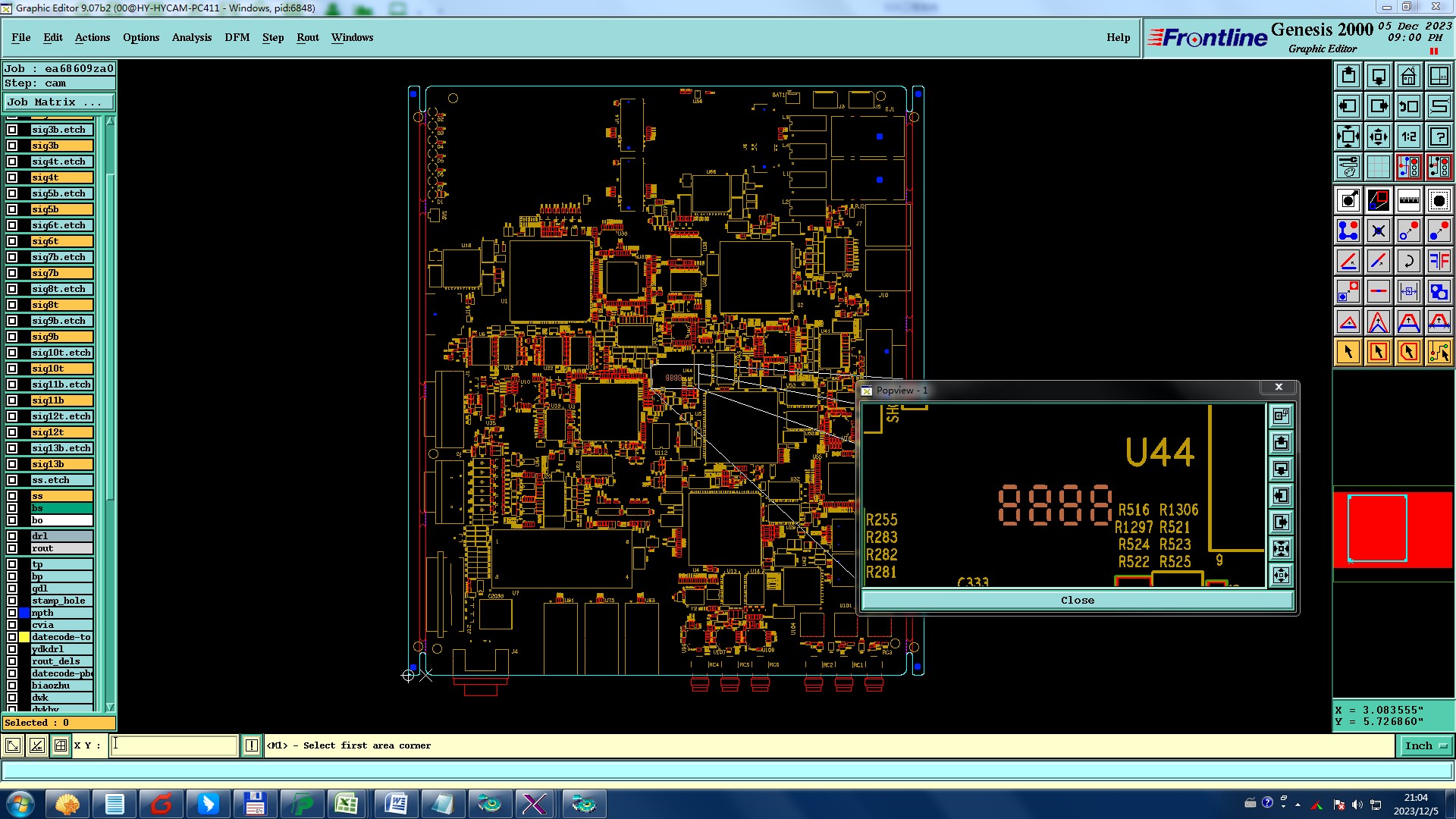Image resolution: width=1456 pixels, height=819 pixels.
Task: Open the Inch units dropdown
Action: [1424, 745]
